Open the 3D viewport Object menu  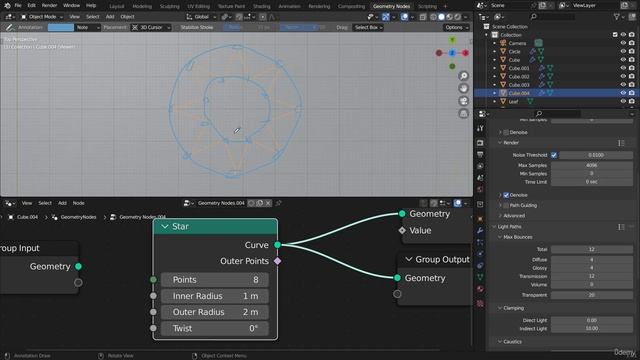[127, 17]
